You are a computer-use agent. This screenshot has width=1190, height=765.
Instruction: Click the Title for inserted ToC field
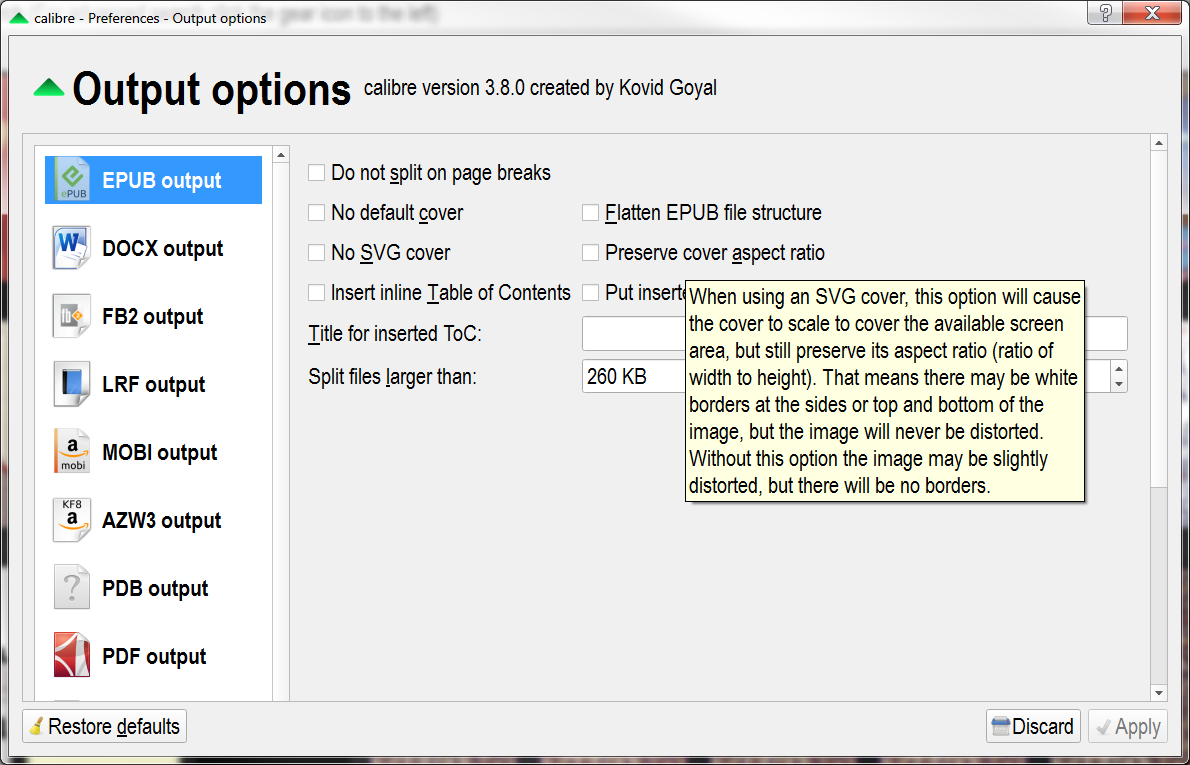633,333
